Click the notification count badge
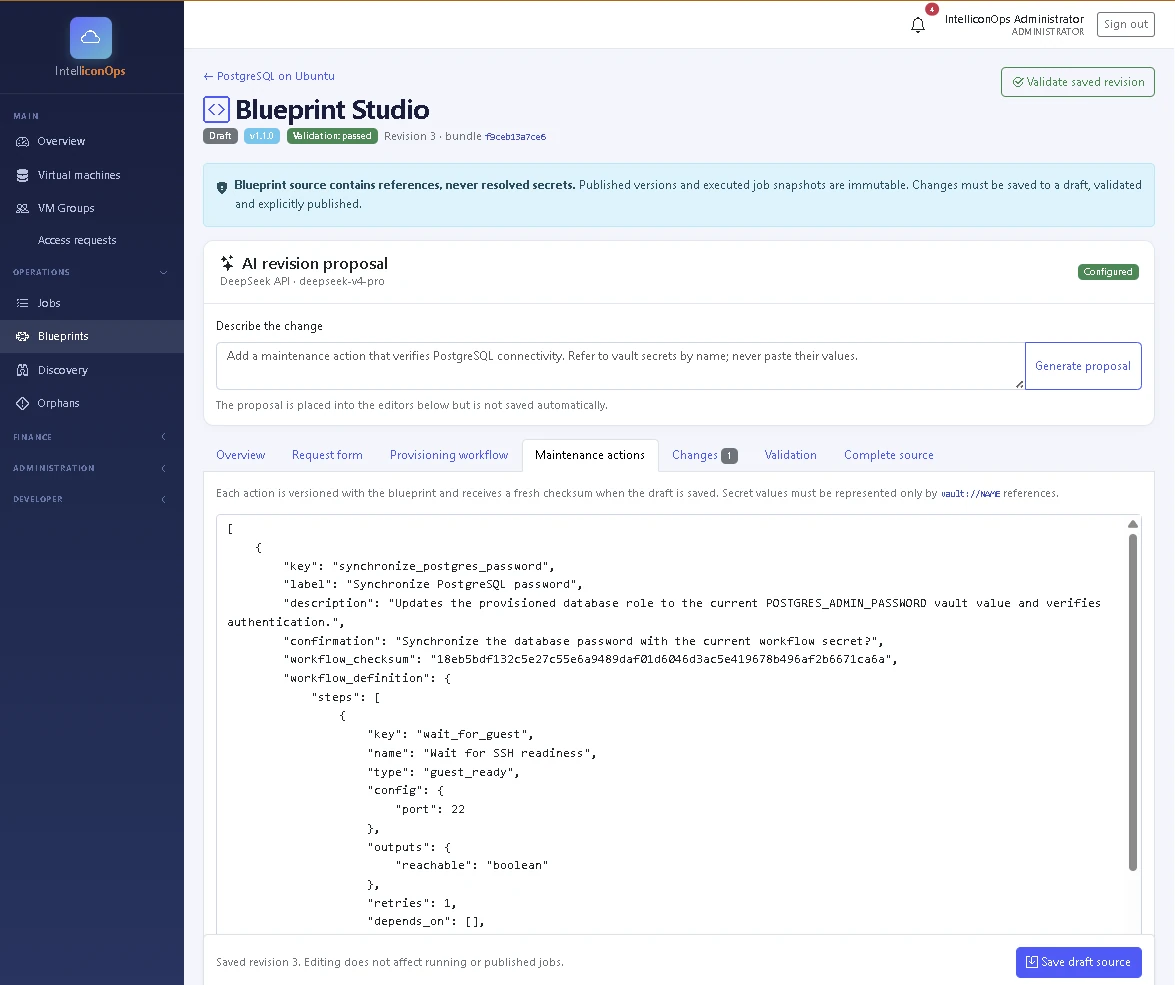This screenshot has width=1175, height=985. pos(931,10)
